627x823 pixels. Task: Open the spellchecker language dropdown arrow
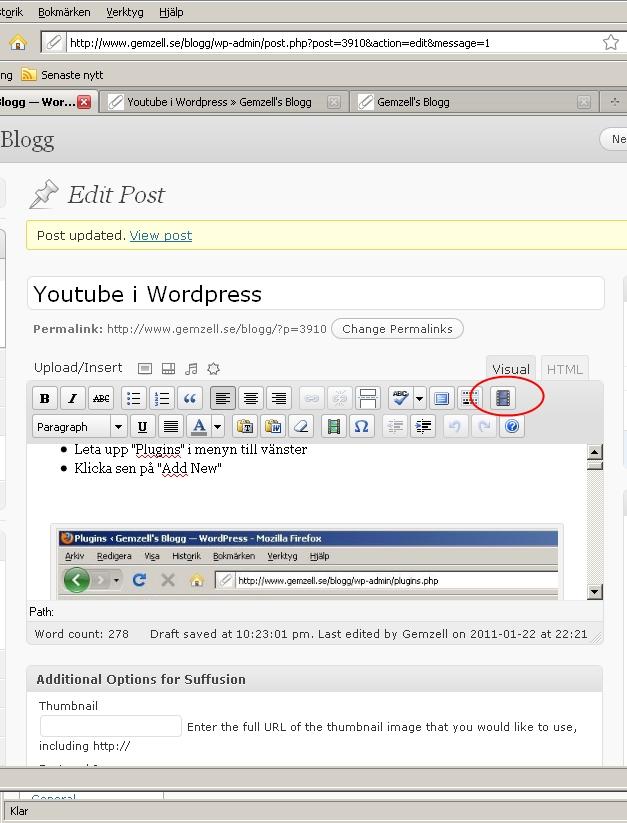click(x=420, y=398)
